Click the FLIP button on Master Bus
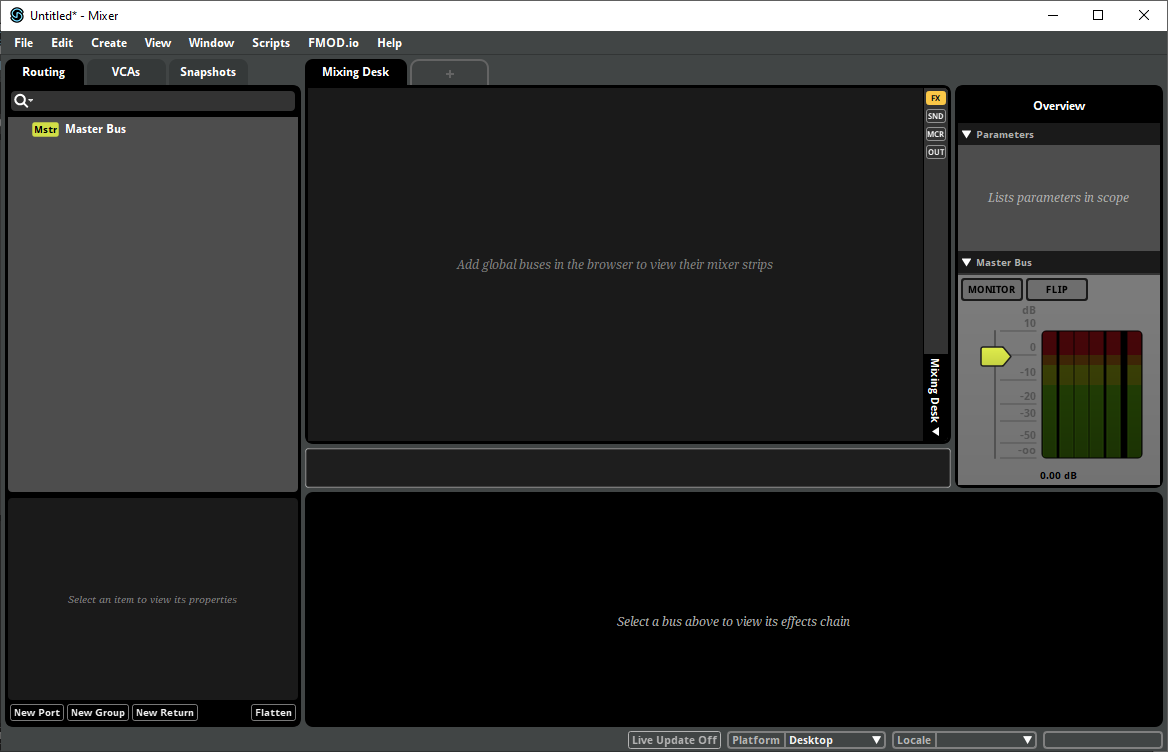1168x752 pixels. [x=1056, y=290]
